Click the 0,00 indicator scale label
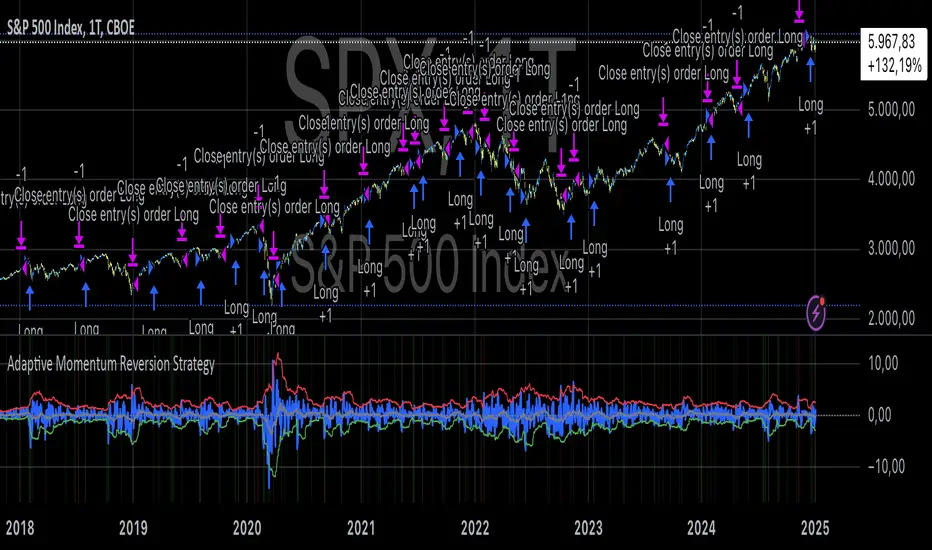932x550 pixels. 880,415
